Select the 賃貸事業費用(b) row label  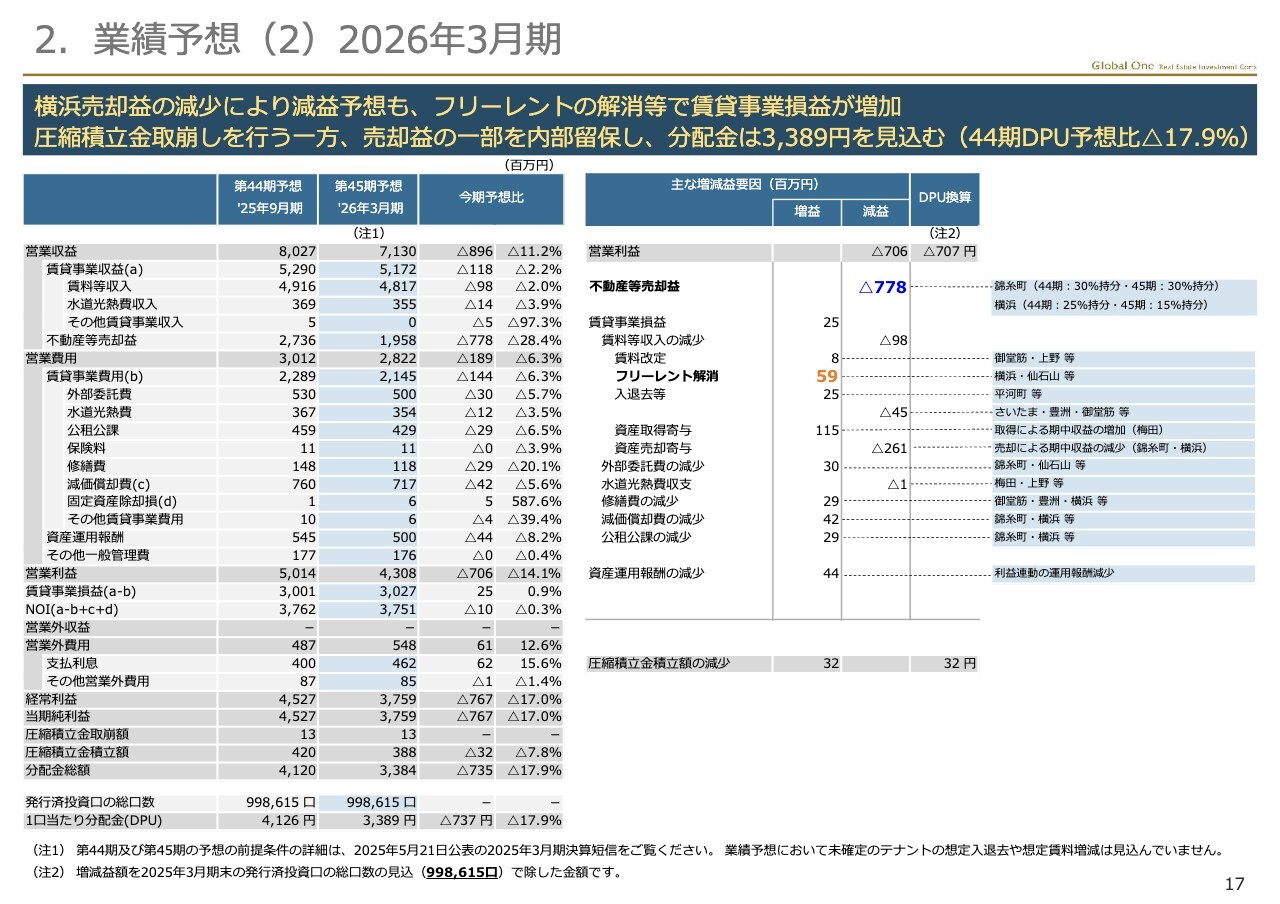[95, 377]
